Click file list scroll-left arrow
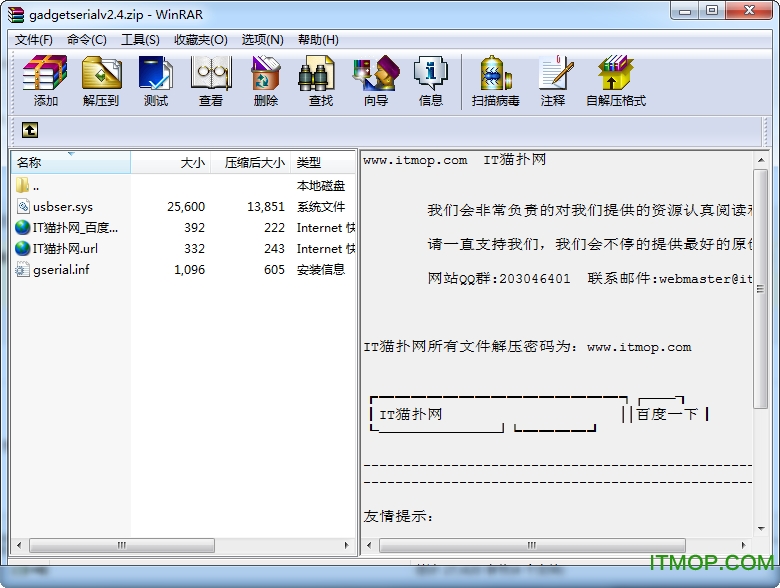 [x=19, y=545]
